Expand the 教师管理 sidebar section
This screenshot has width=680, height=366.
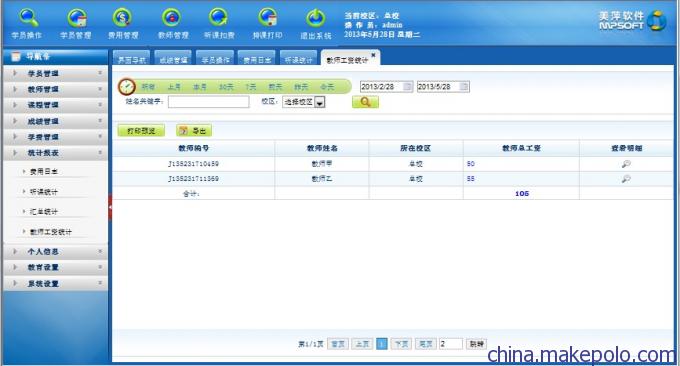pos(56,89)
